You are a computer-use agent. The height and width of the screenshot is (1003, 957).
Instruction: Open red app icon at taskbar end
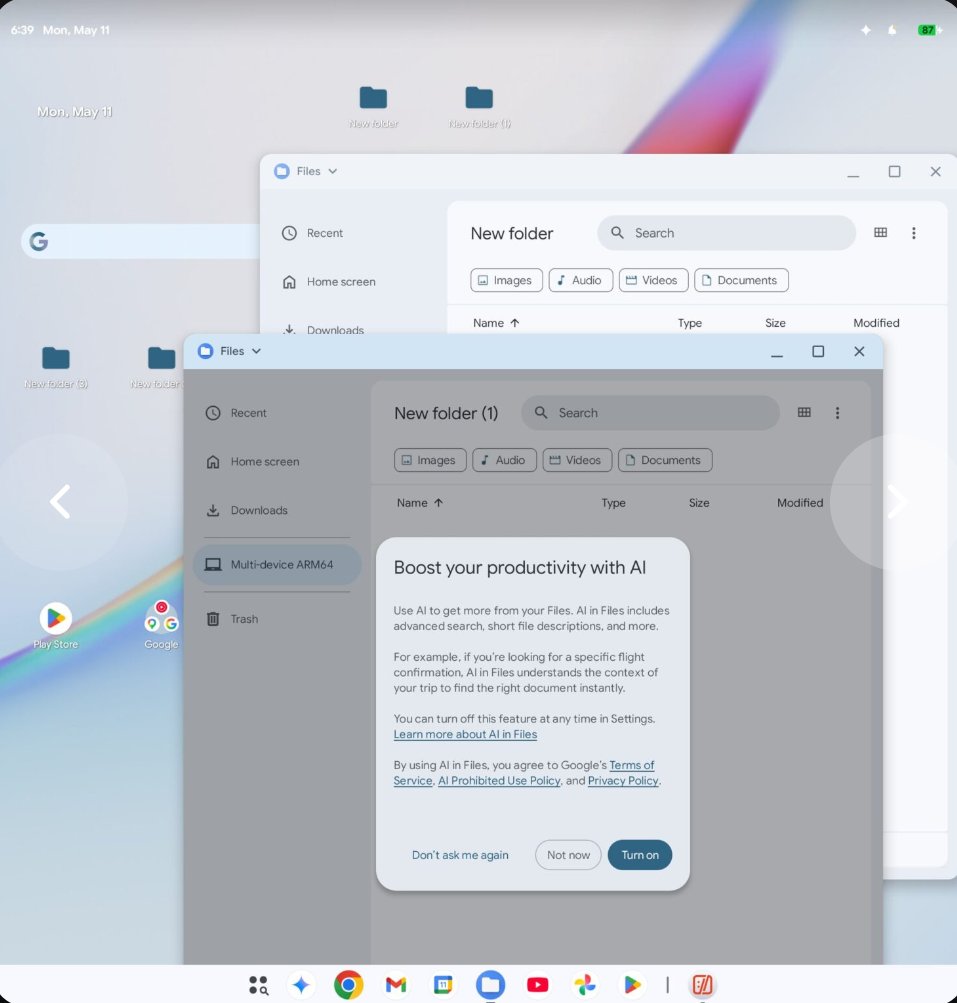pos(702,984)
